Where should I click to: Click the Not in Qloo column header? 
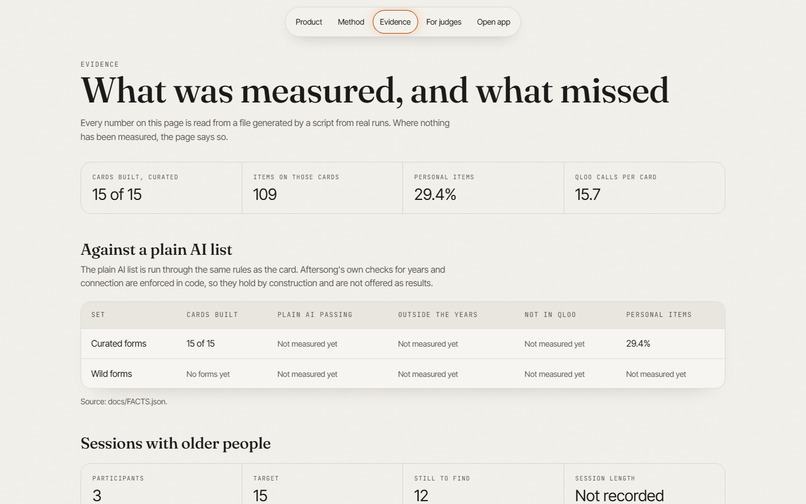pyautogui.click(x=550, y=315)
